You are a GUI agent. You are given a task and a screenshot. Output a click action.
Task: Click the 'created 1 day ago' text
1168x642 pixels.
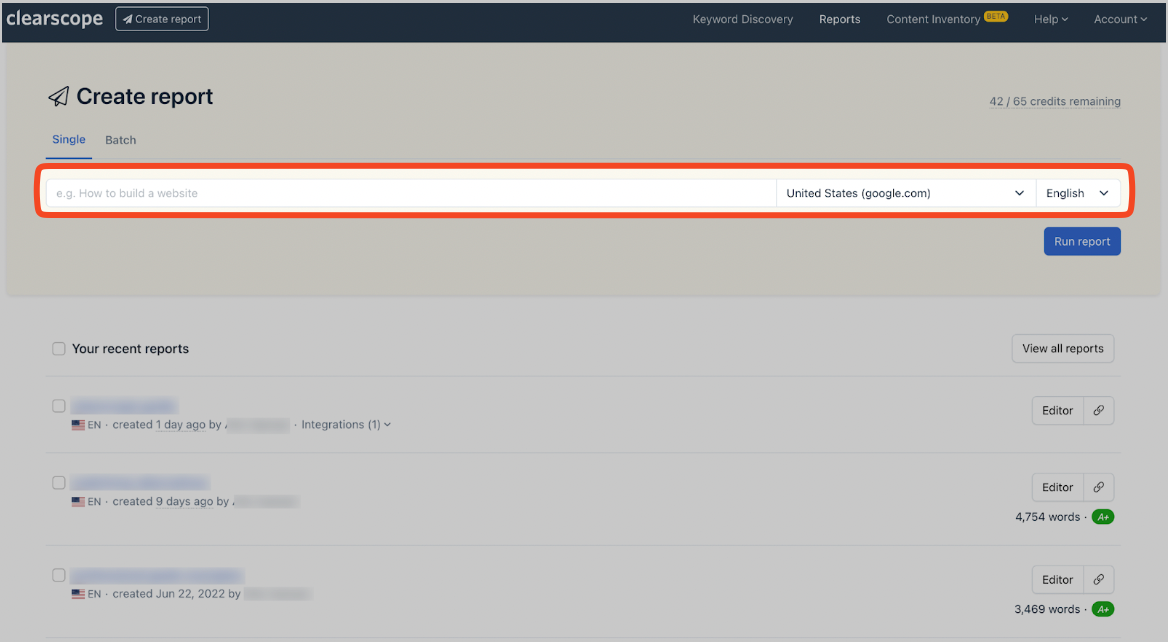pyautogui.click(x=159, y=425)
